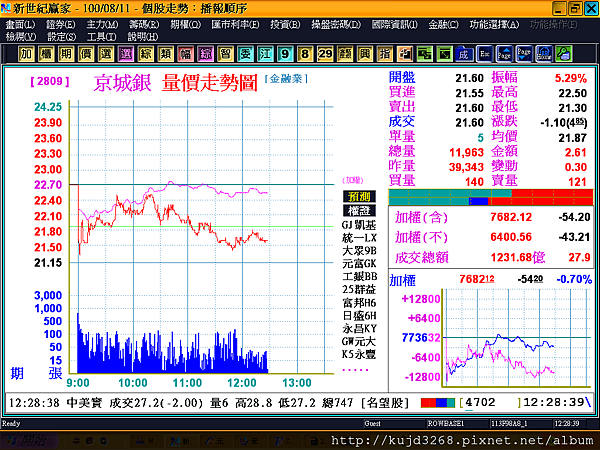Open the 國際資訊(I) menu
Image resolution: width=600 pixels, height=450 pixels.
(x=395, y=25)
